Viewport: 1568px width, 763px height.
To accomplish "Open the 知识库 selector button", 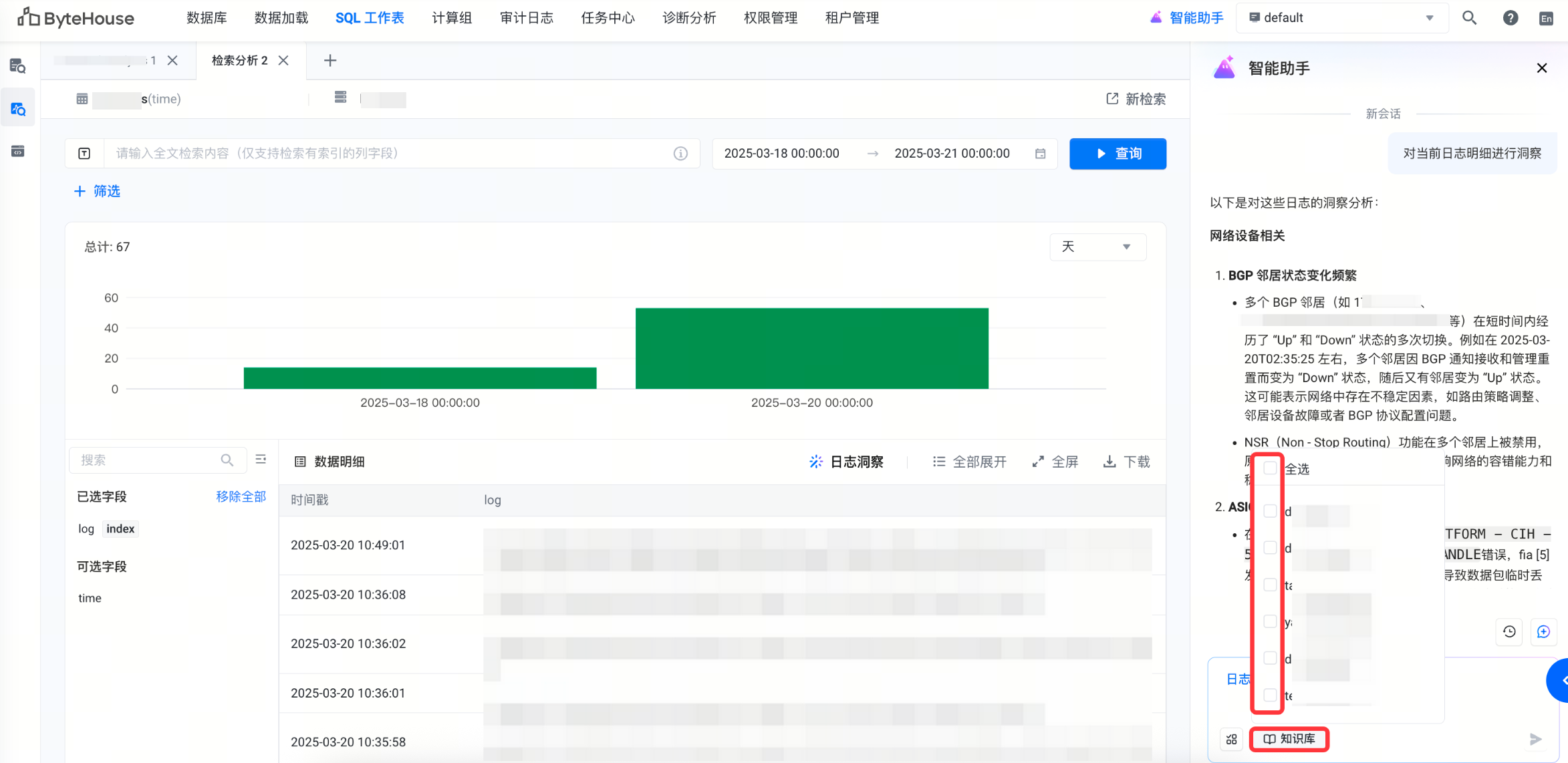I will (x=1289, y=739).
